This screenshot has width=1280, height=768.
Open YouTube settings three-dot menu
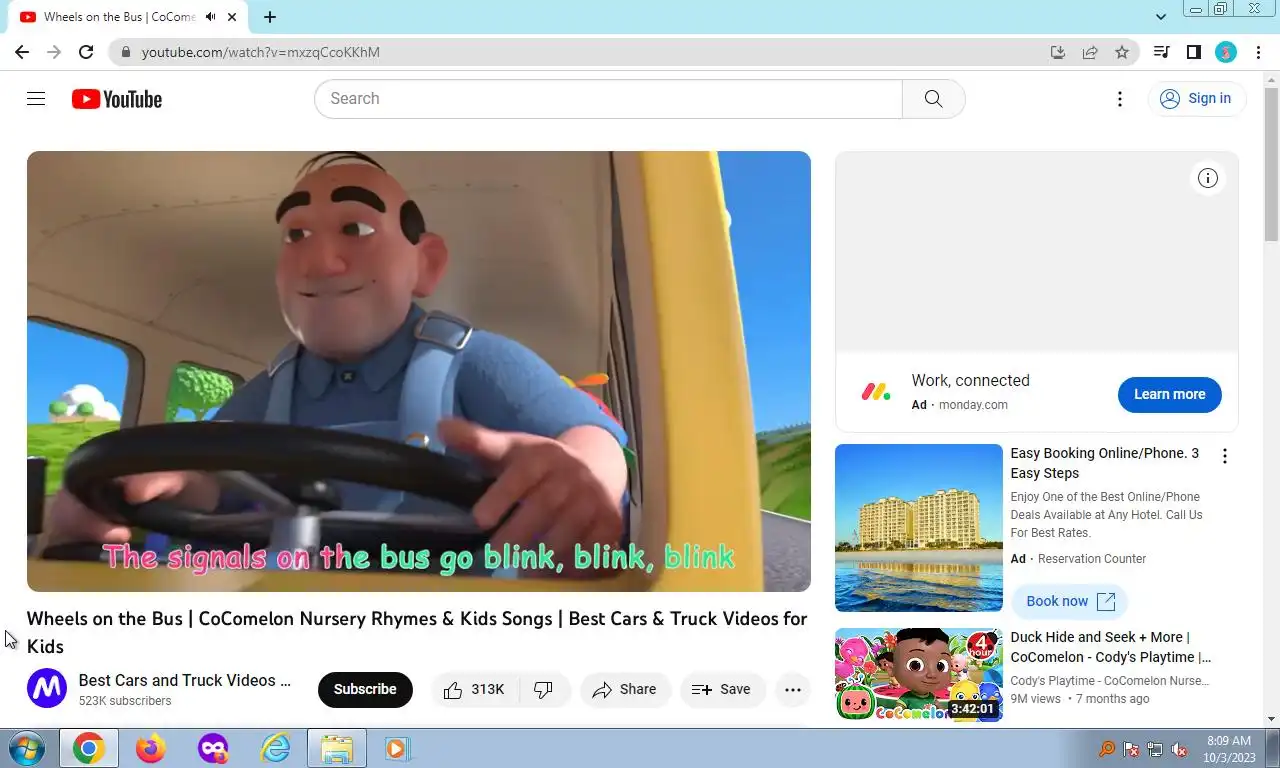click(1120, 99)
